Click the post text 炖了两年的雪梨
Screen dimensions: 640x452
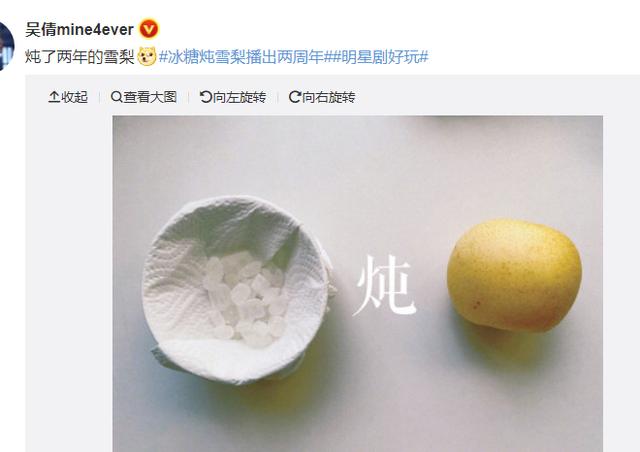[80, 57]
